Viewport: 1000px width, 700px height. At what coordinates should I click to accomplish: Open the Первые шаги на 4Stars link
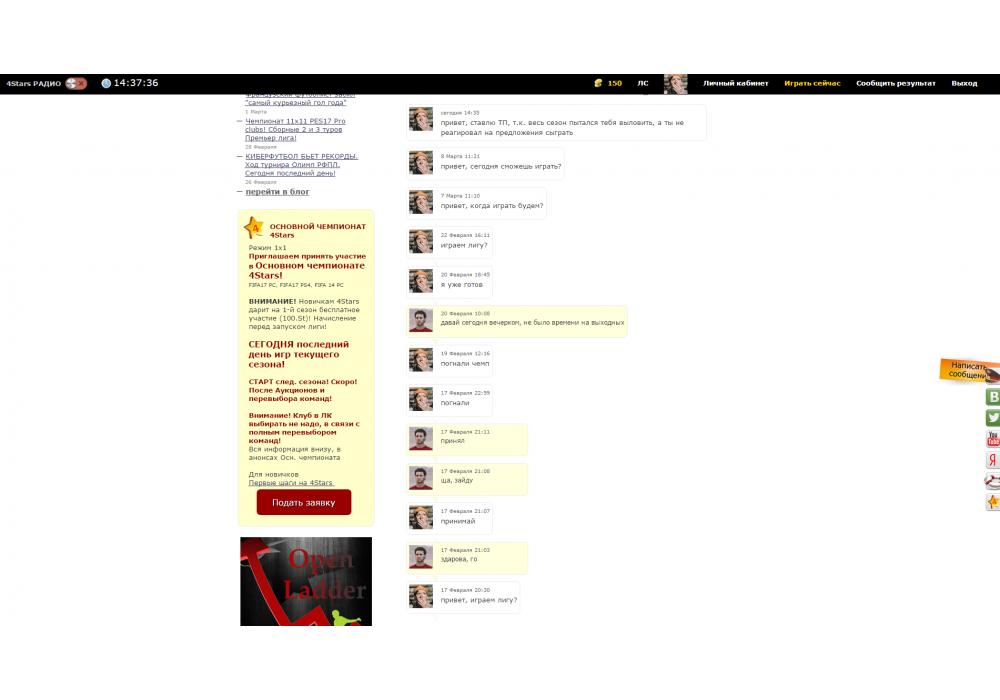pos(291,483)
